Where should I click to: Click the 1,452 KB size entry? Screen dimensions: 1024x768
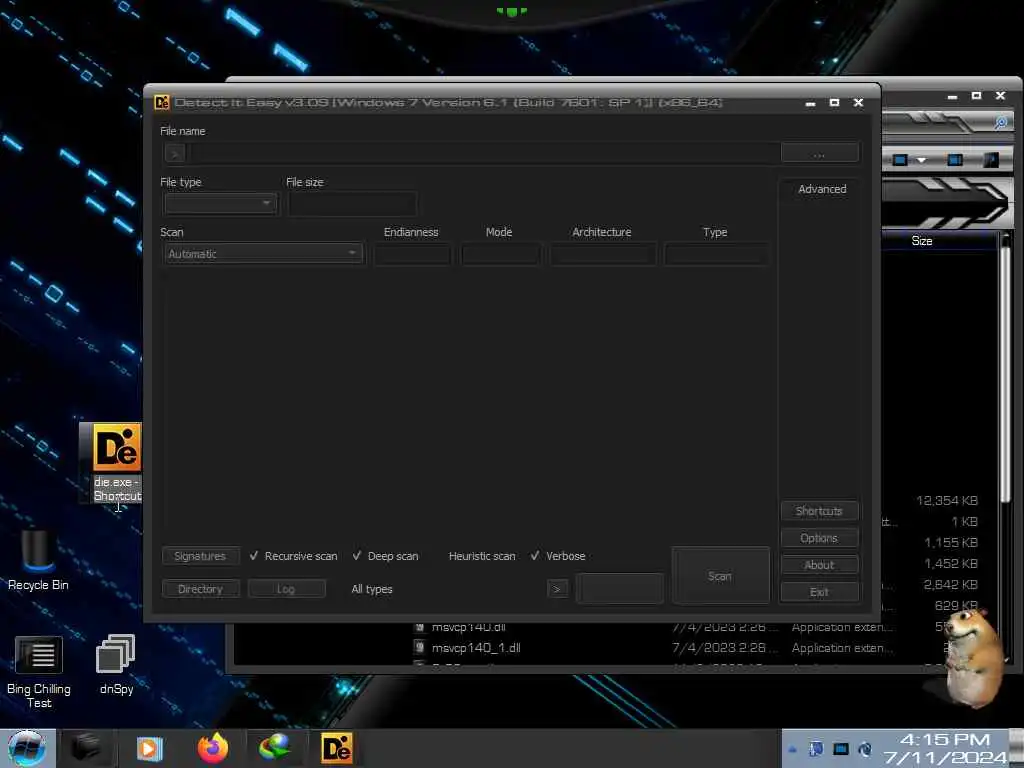tap(951, 564)
